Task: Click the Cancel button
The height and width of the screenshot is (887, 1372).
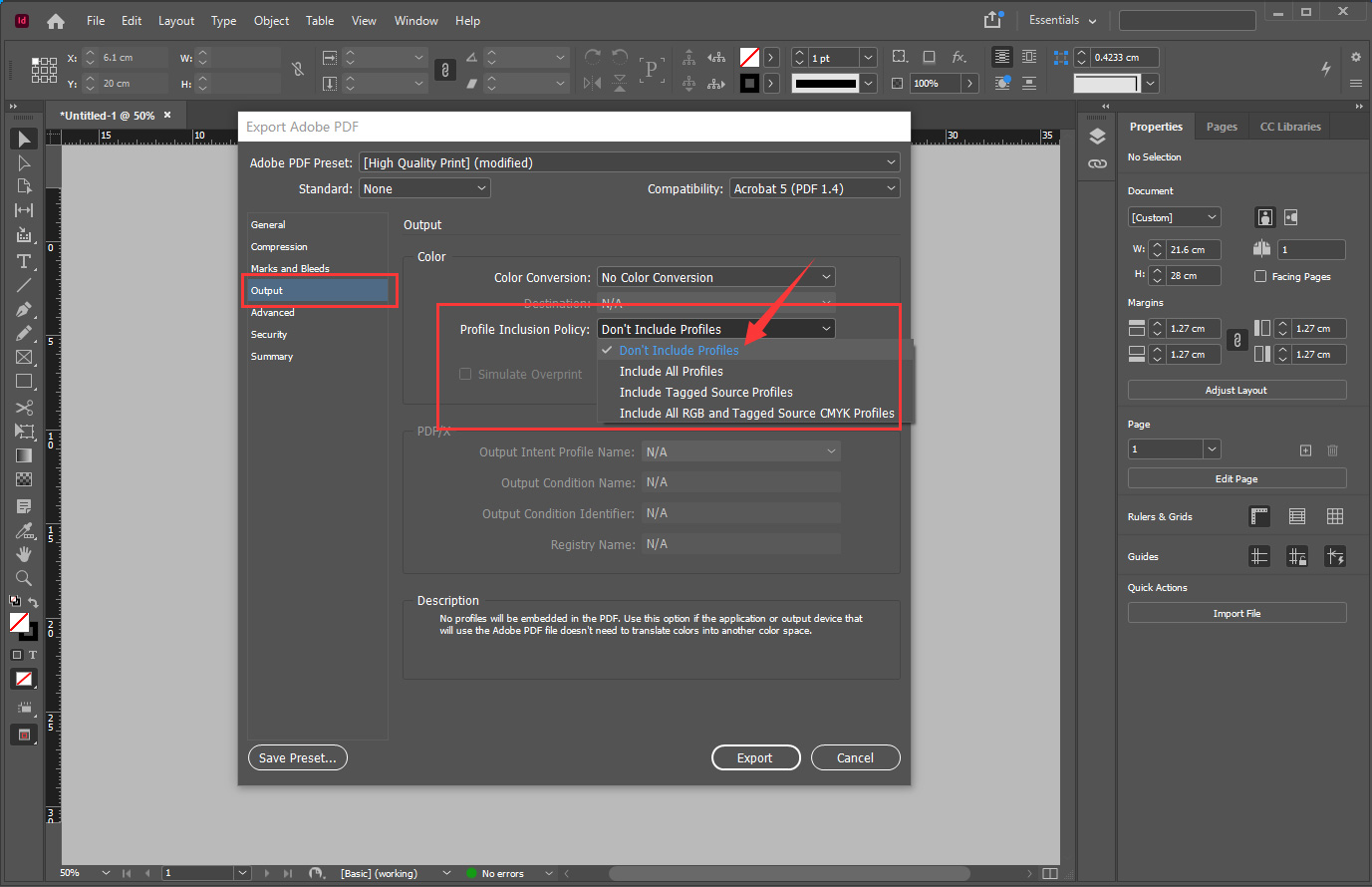Action: point(855,757)
